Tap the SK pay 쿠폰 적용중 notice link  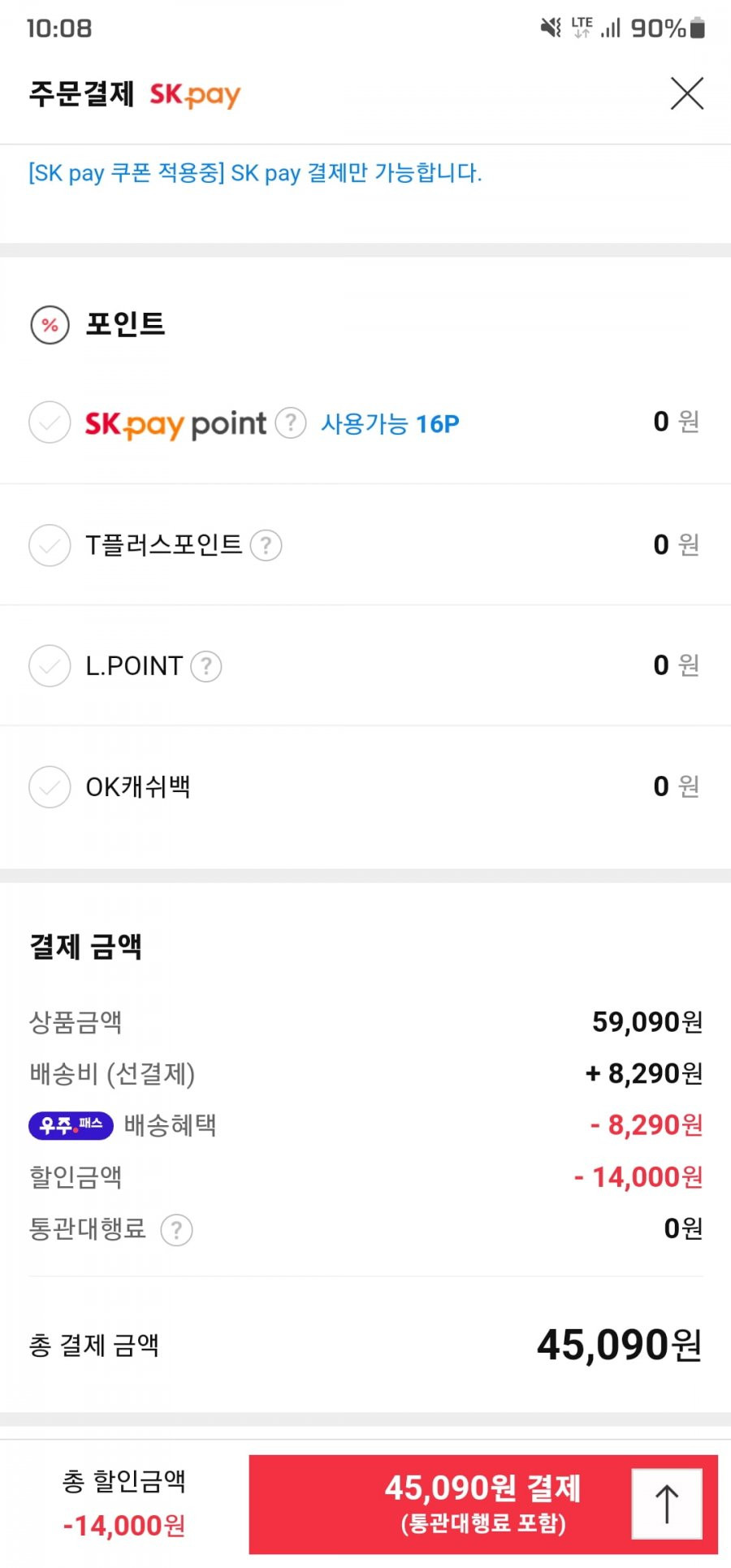pyautogui.click(x=255, y=172)
